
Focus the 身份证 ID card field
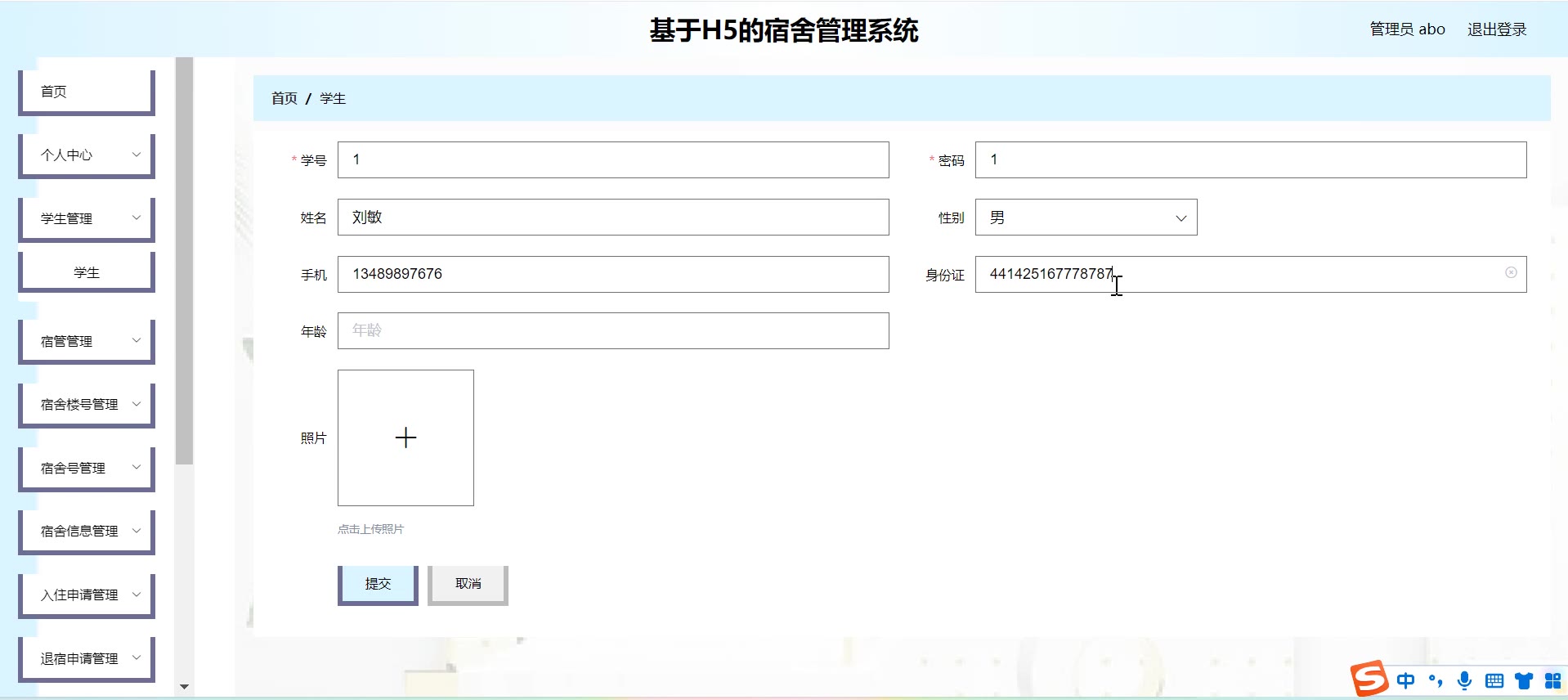click(x=1251, y=274)
